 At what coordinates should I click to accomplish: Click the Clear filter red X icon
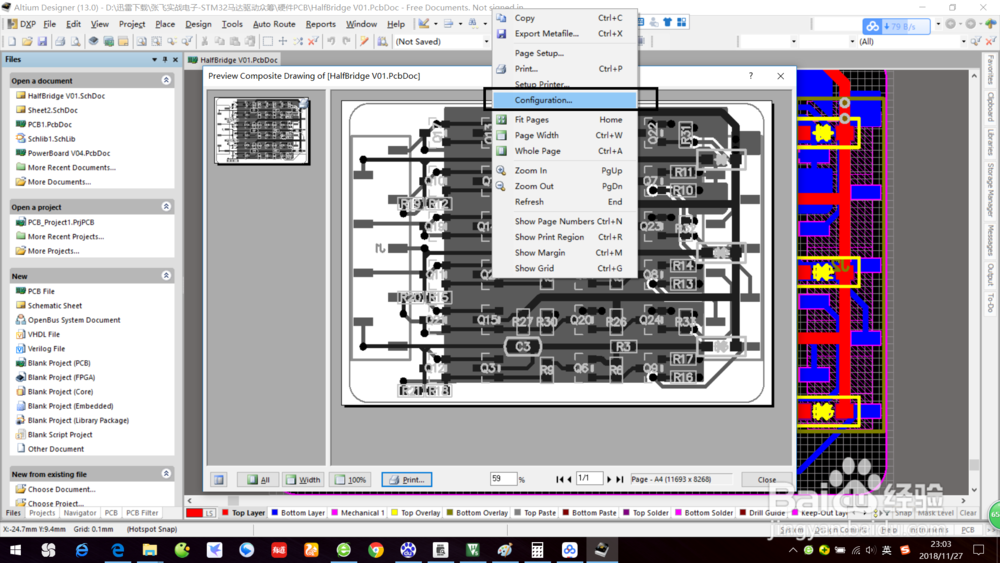312,41
